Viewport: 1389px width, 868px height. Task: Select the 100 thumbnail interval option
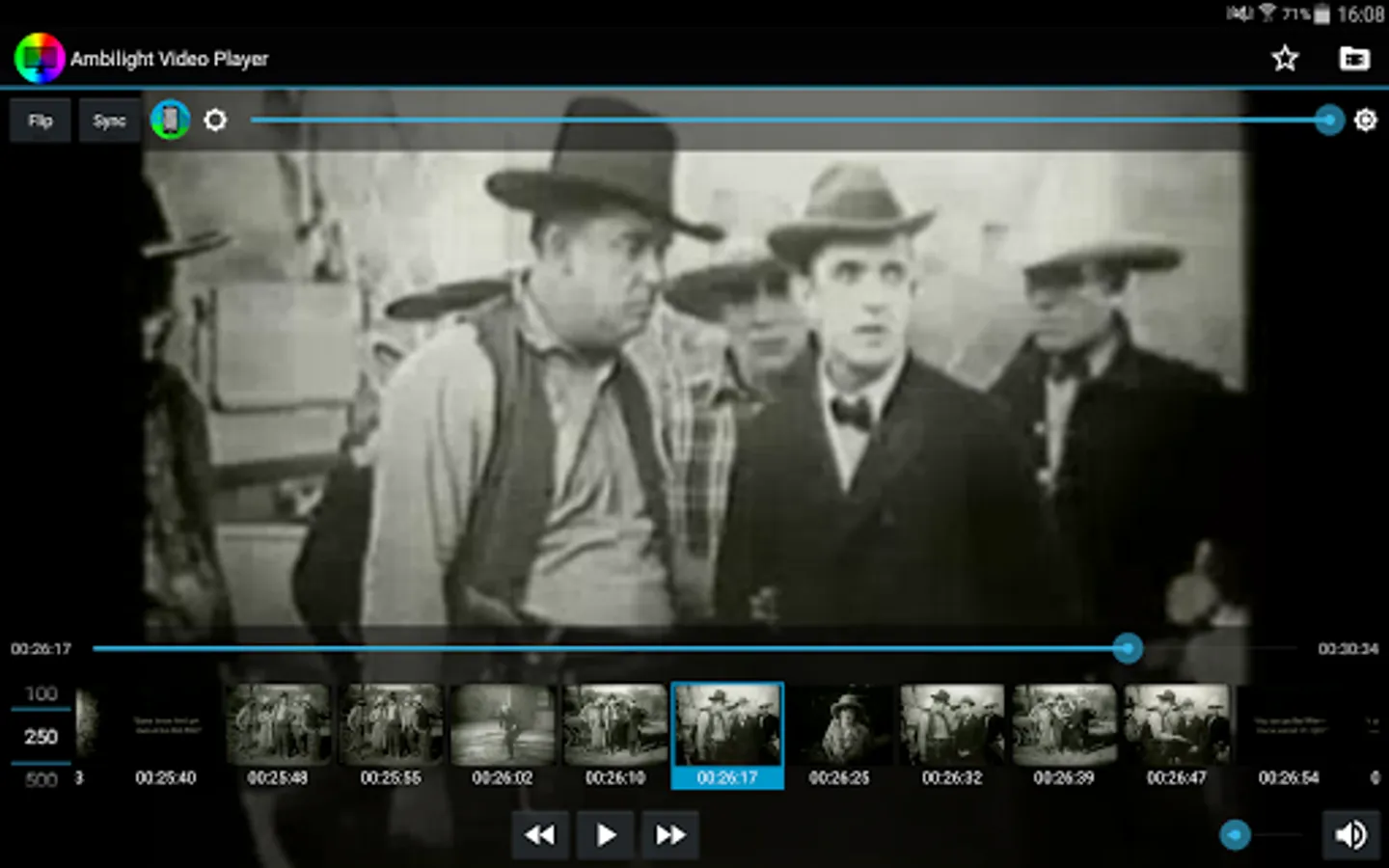(x=41, y=693)
